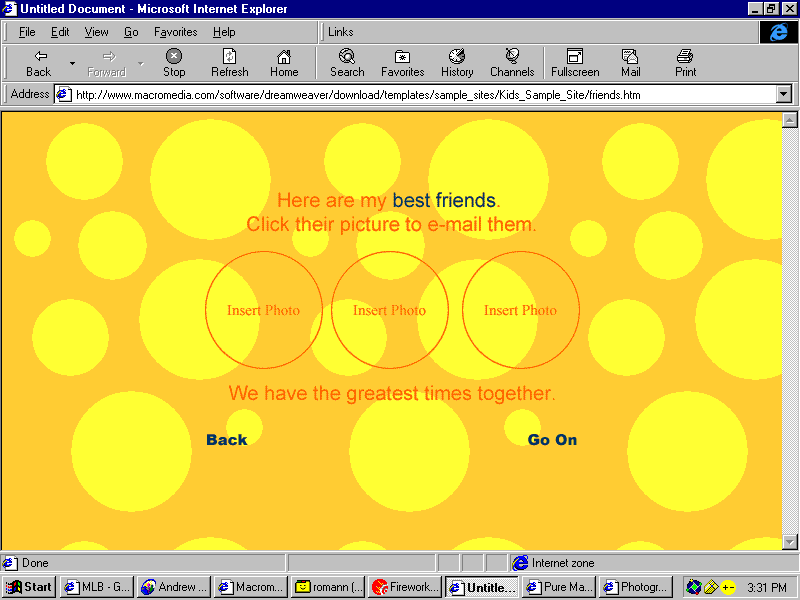Image resolution: width=800 pixels, height=600 pixels.
Task: Click the page icon in the address bar
Action: 63,94
